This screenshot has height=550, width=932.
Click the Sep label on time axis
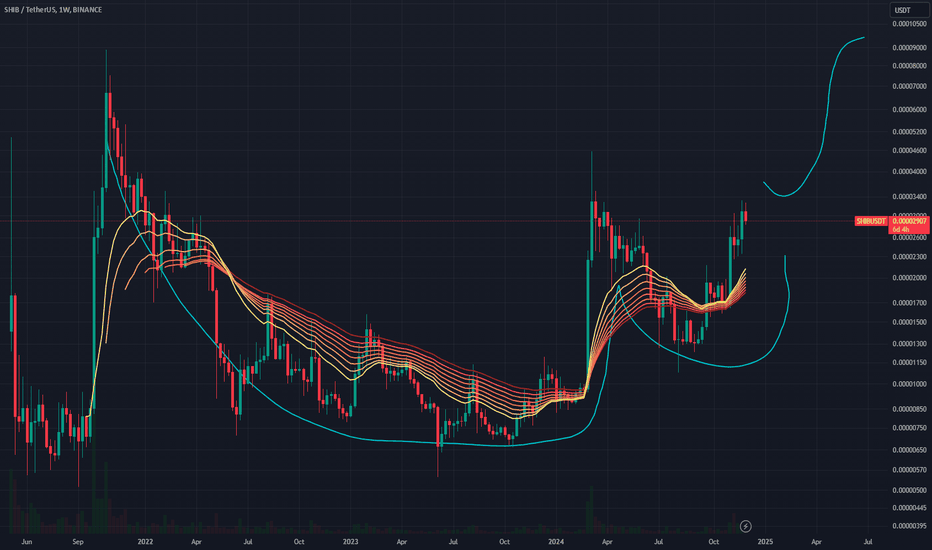point(78,542)
